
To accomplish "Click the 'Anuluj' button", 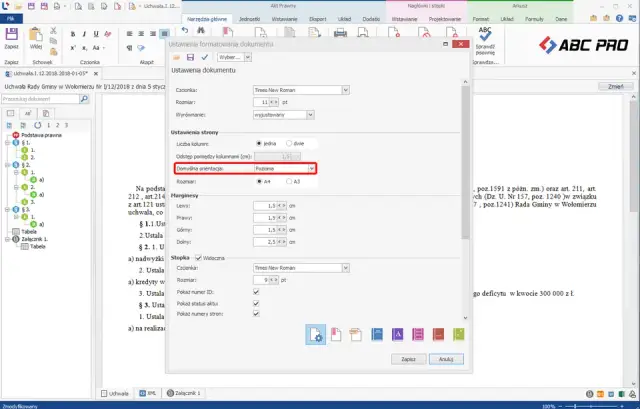I will [x=446, y=358].
